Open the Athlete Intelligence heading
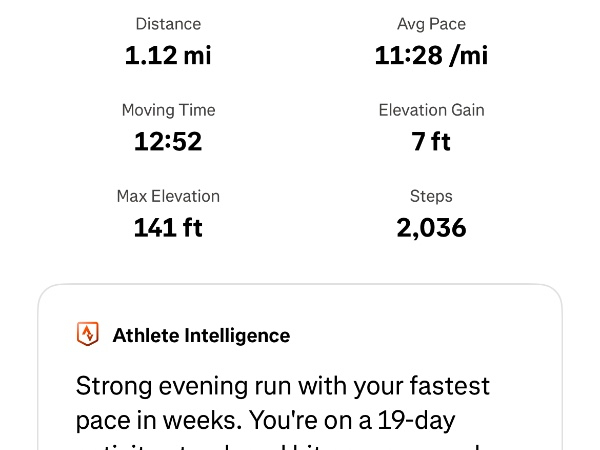600x450 pixels. (201, 336)
